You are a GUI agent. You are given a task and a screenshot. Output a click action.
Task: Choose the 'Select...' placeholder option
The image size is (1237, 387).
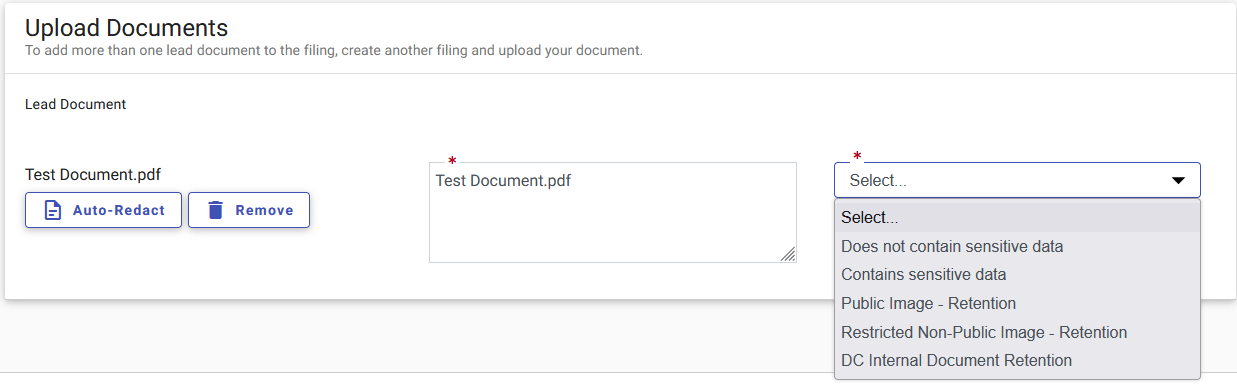(x=1017, y=217)
